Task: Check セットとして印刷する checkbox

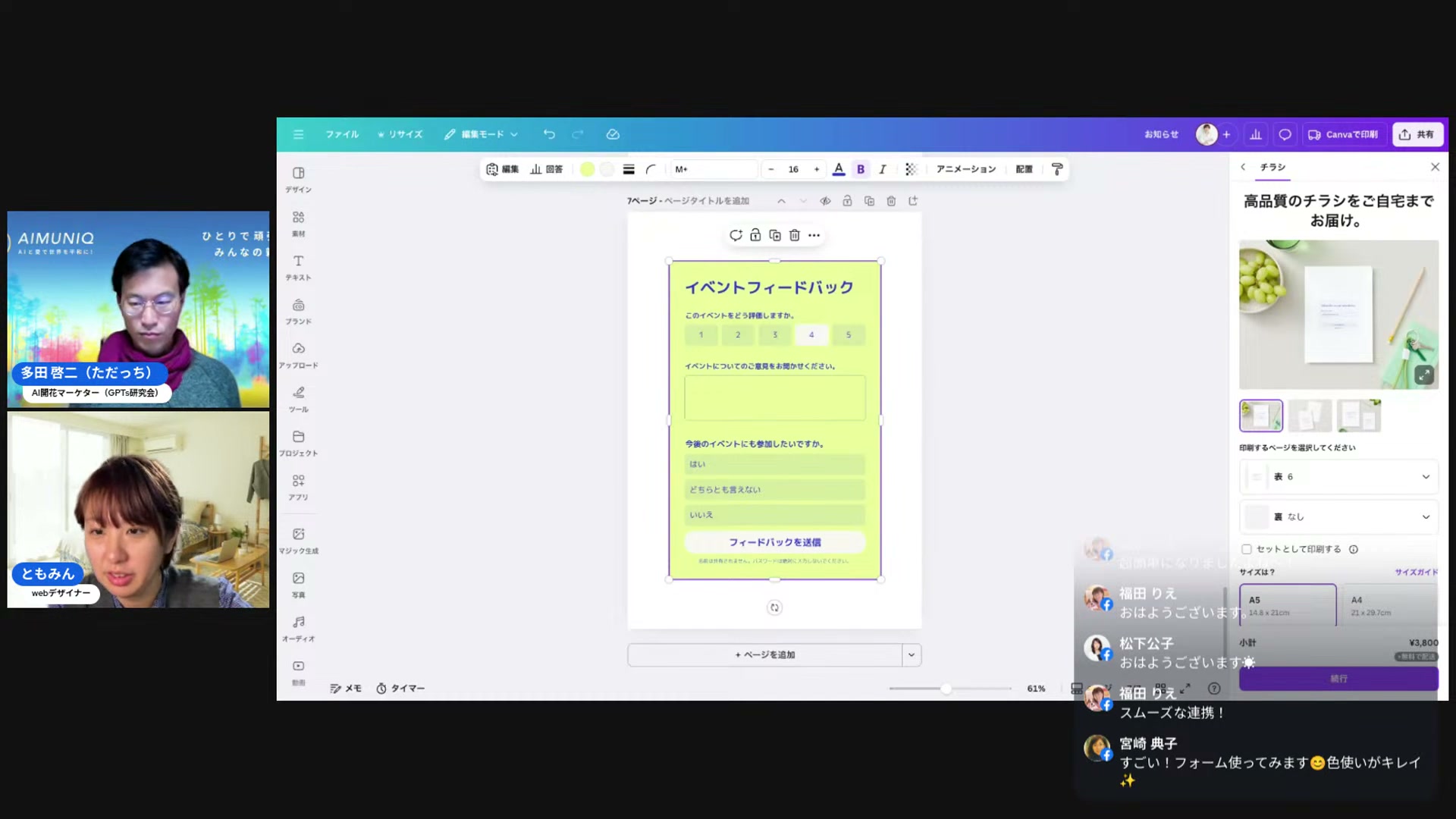Action: click(1246, 549)
